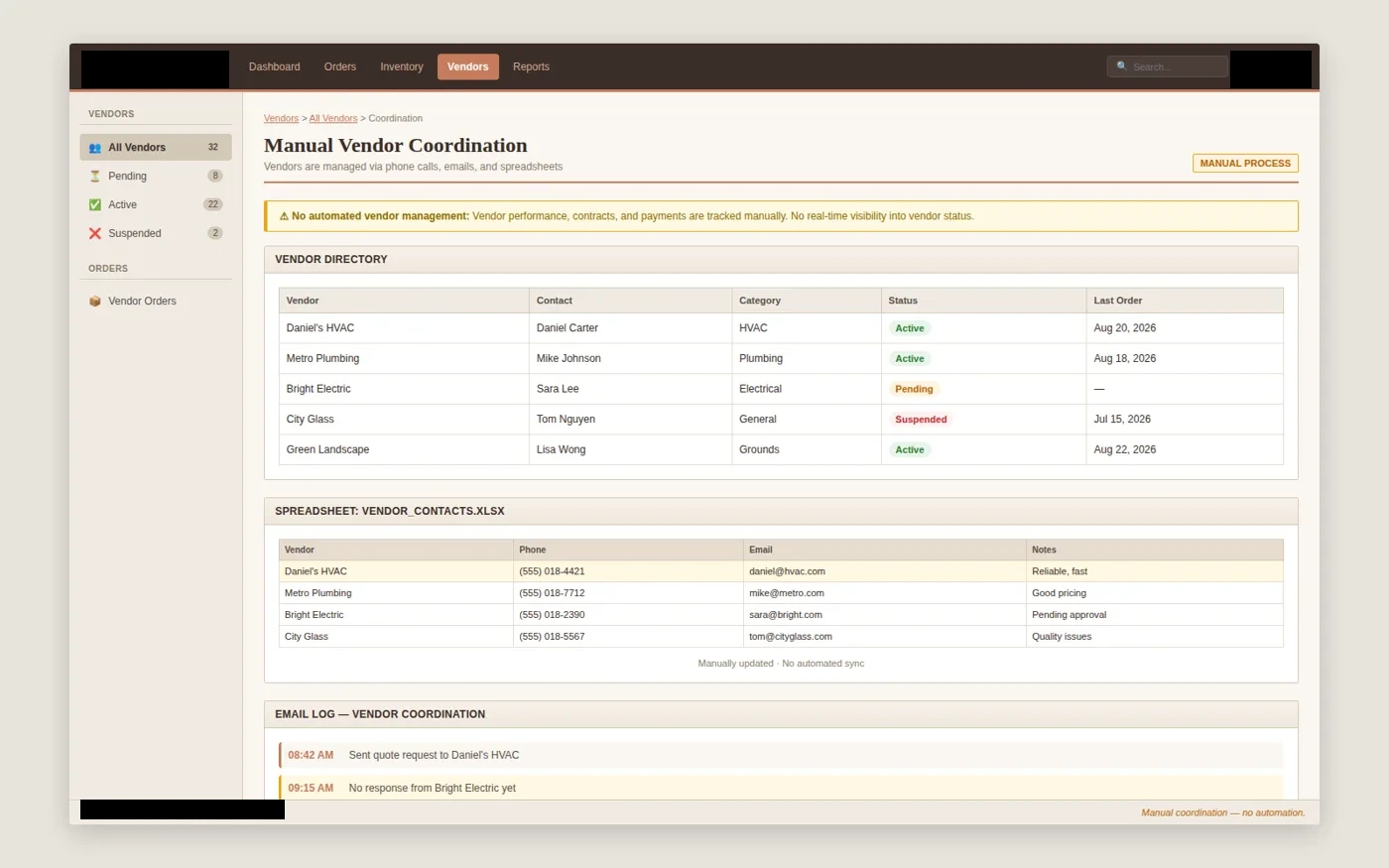Click the Contact column header
This screenshot has width=1389, height=868.
(x=631, y=301)
